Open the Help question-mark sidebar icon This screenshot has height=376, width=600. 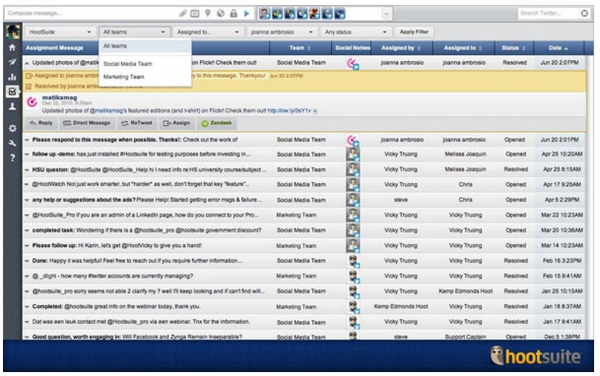pyautogui.click(x=12, y=158)
